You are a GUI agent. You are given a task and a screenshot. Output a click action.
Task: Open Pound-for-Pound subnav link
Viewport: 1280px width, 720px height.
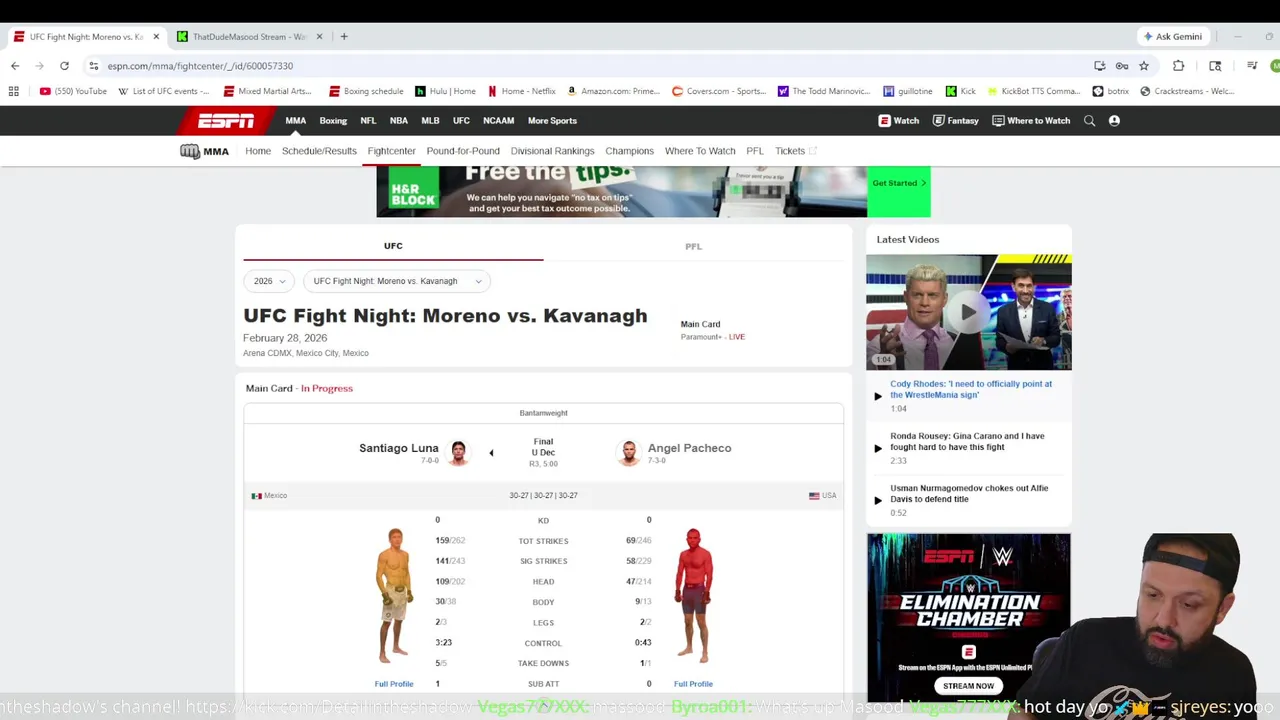pos(463,151)
